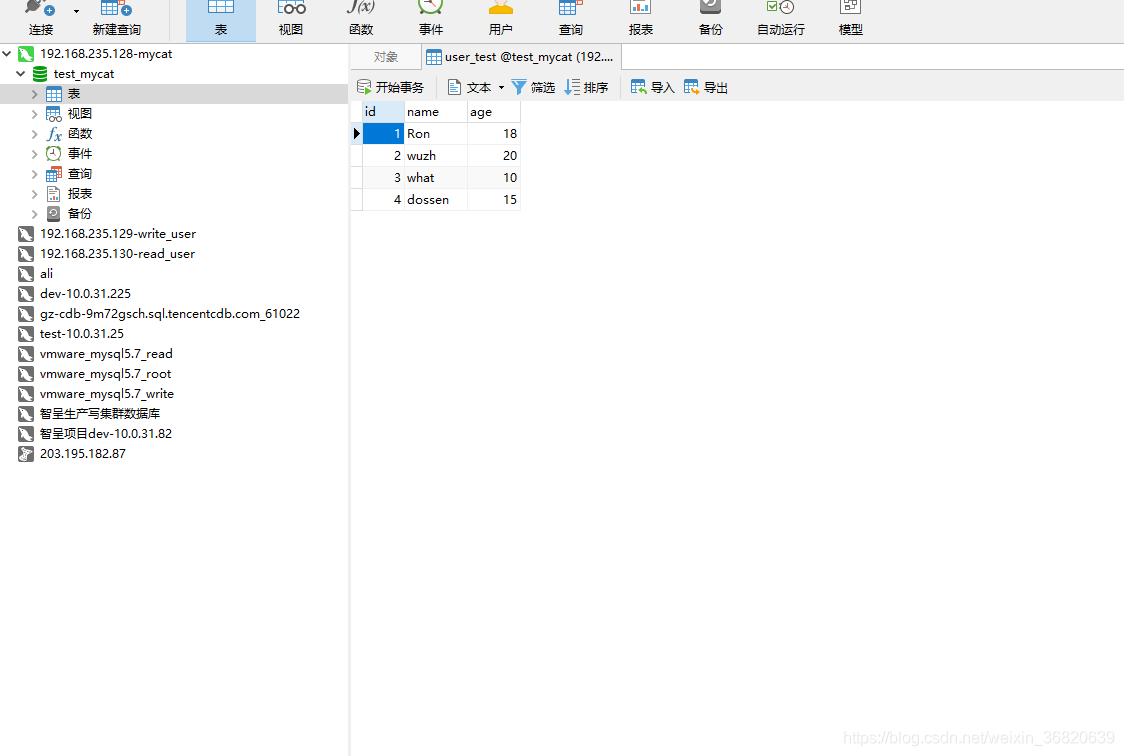The height and width of the screenshot is (756, 1124).
Task: Select the 事件 item in the tree
Action: coord(80,154)
